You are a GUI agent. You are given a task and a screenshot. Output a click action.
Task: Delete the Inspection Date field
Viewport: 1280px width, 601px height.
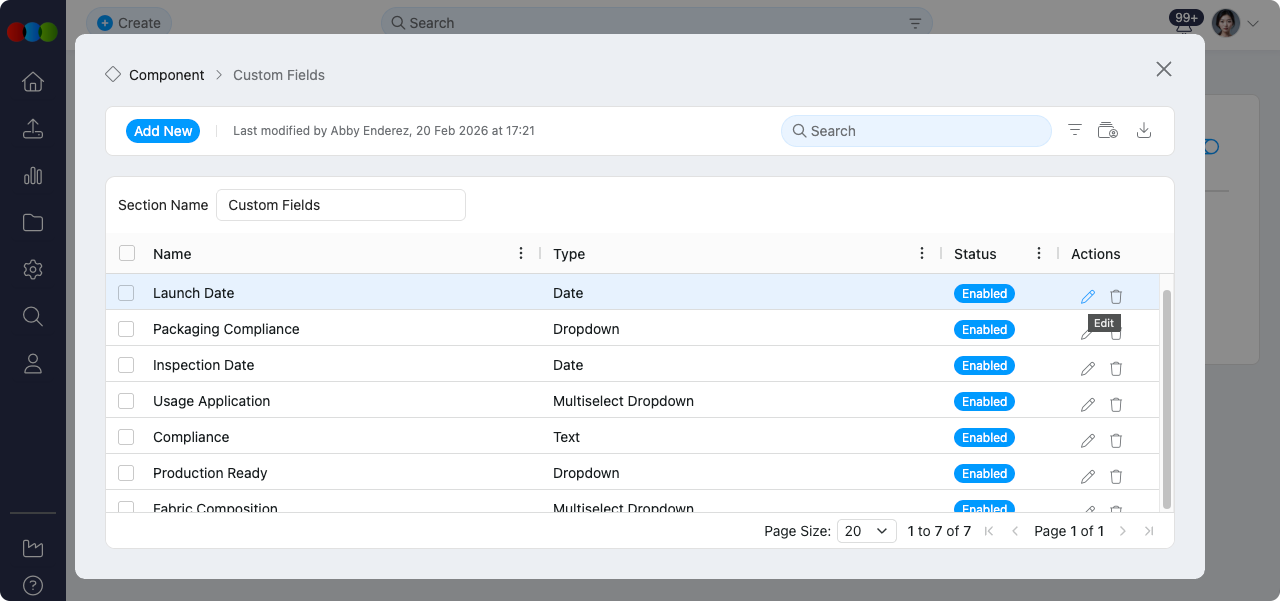[1116, 368]
